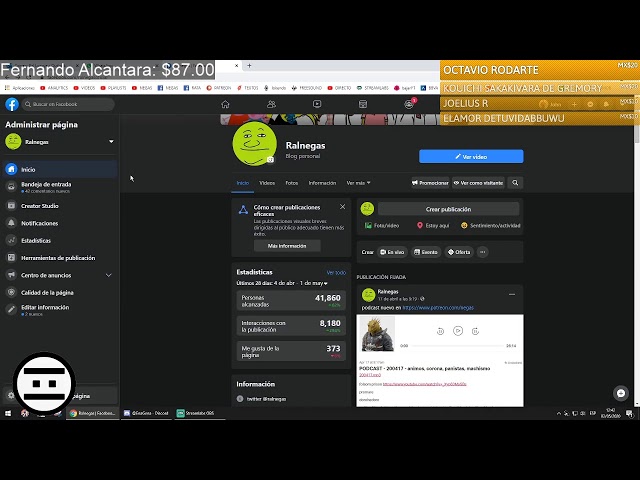The height and width of the screenshot is (480, 640).
Task: Click the Me gusta de la página 373 stat
Action: tap(291, 351)
